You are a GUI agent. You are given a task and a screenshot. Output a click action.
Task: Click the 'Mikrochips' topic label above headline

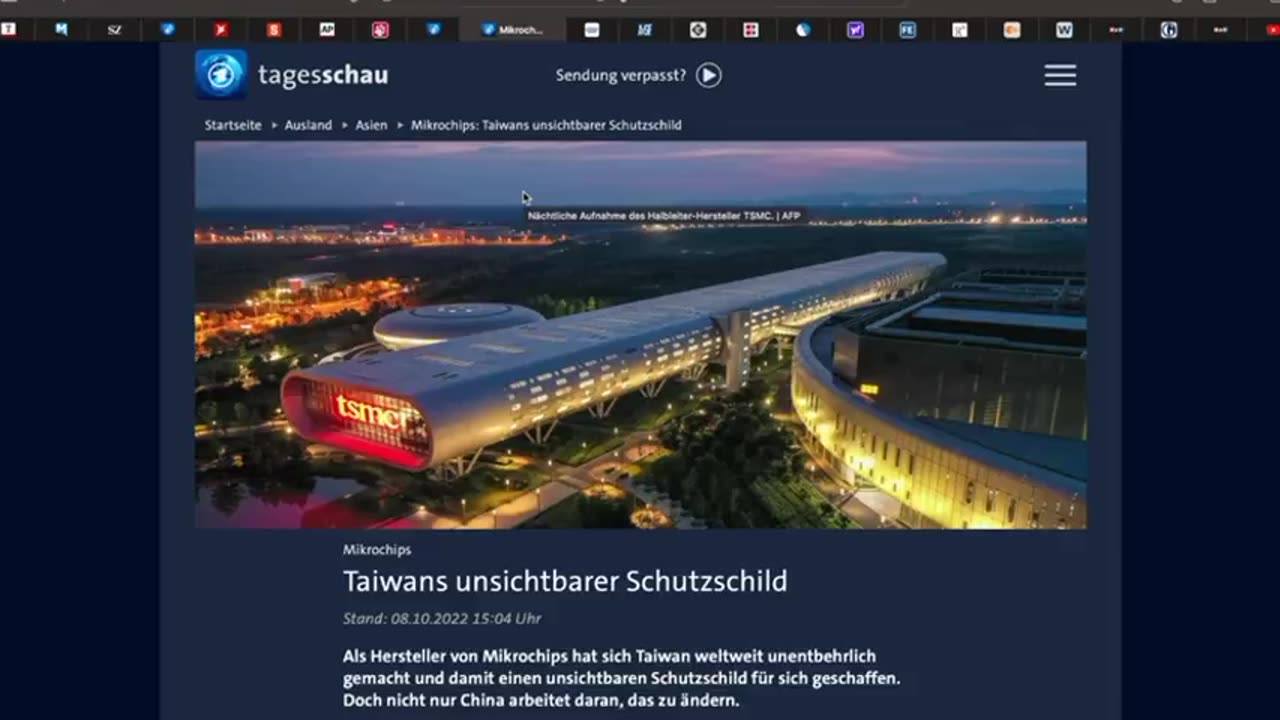[377, 550]
